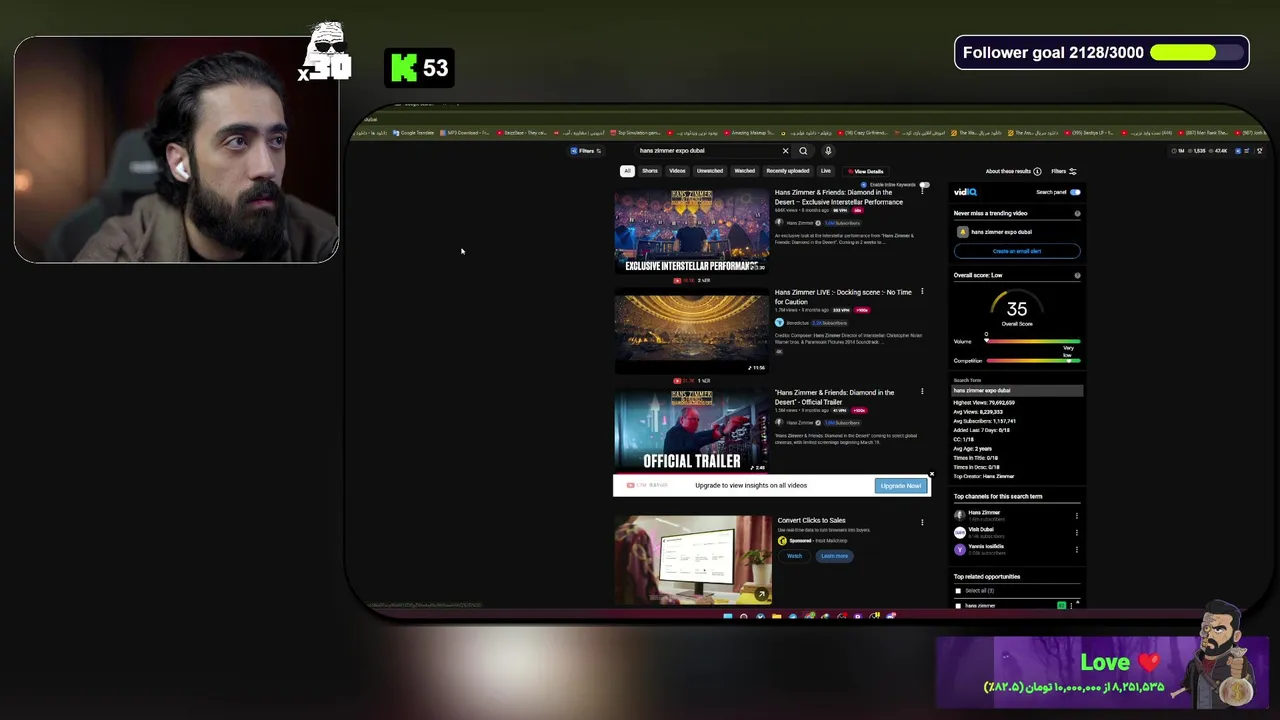Click the green score badge on hans zimmer row
The width and height of the screenshot is (1280, 720).
pyautogui.click(x=1061, y=605)
